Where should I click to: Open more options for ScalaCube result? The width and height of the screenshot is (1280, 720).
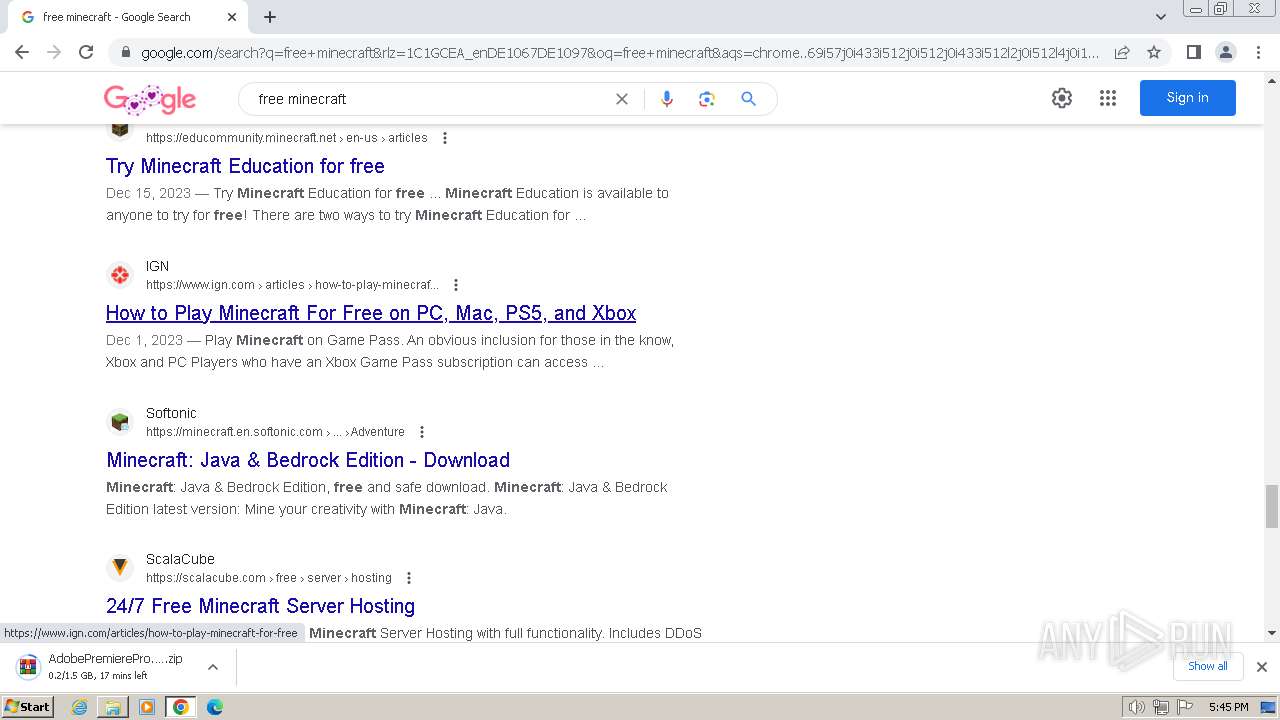pos(409,578)
